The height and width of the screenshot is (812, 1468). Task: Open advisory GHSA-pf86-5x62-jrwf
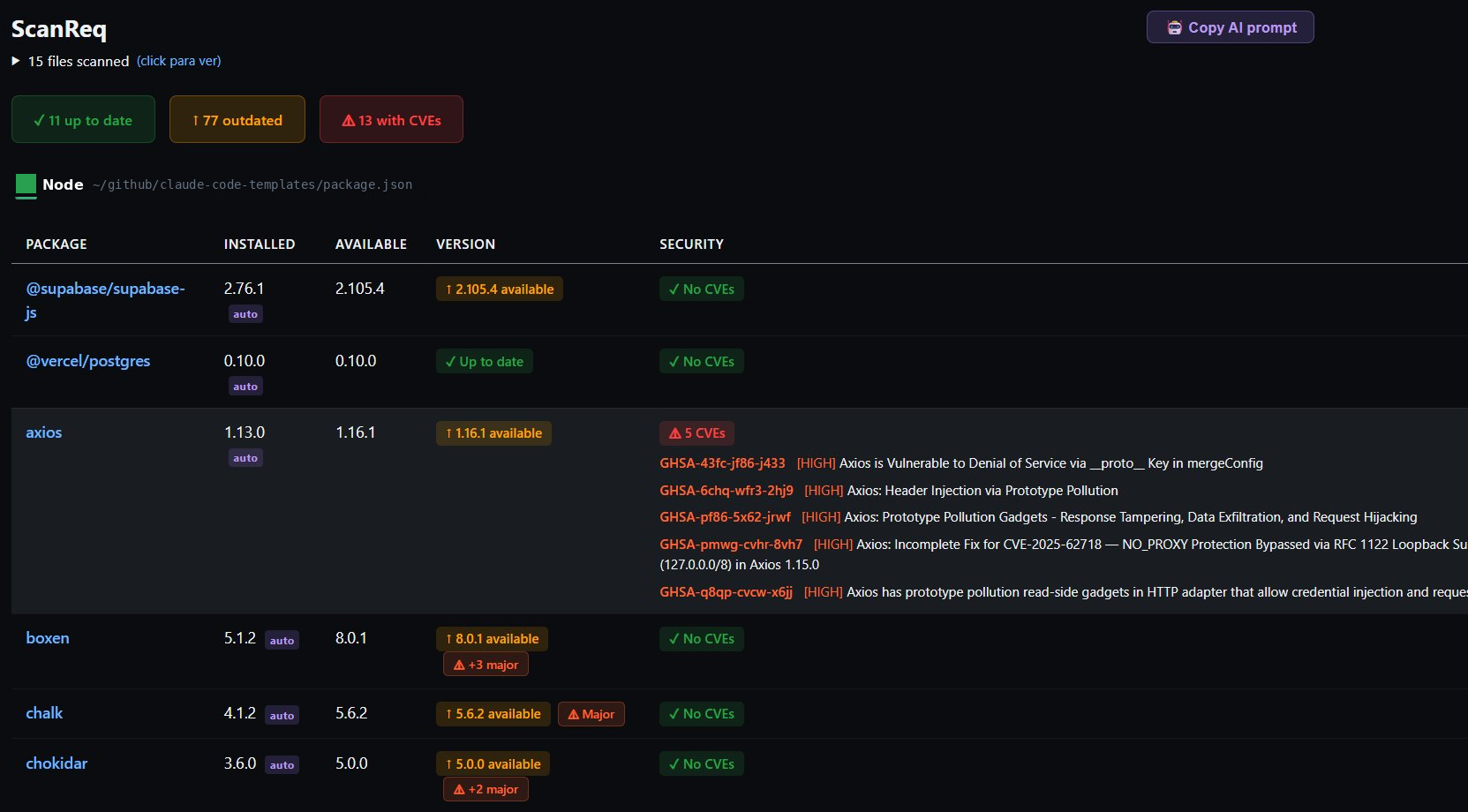pos(726,517)
